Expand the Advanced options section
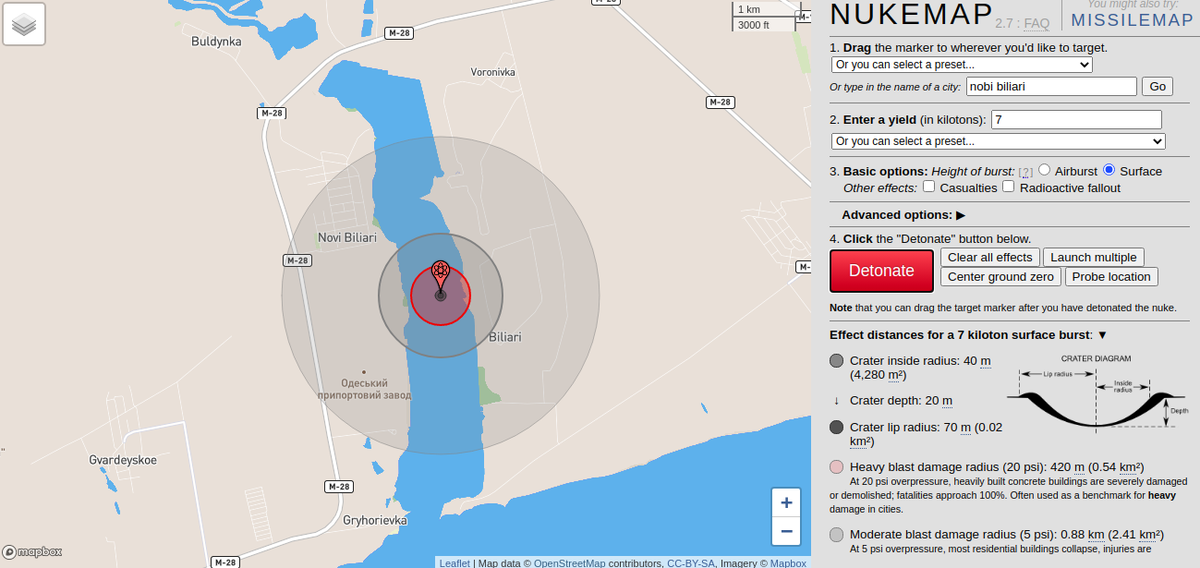Viewport: 1200px width, 568px height. (903, 215)
